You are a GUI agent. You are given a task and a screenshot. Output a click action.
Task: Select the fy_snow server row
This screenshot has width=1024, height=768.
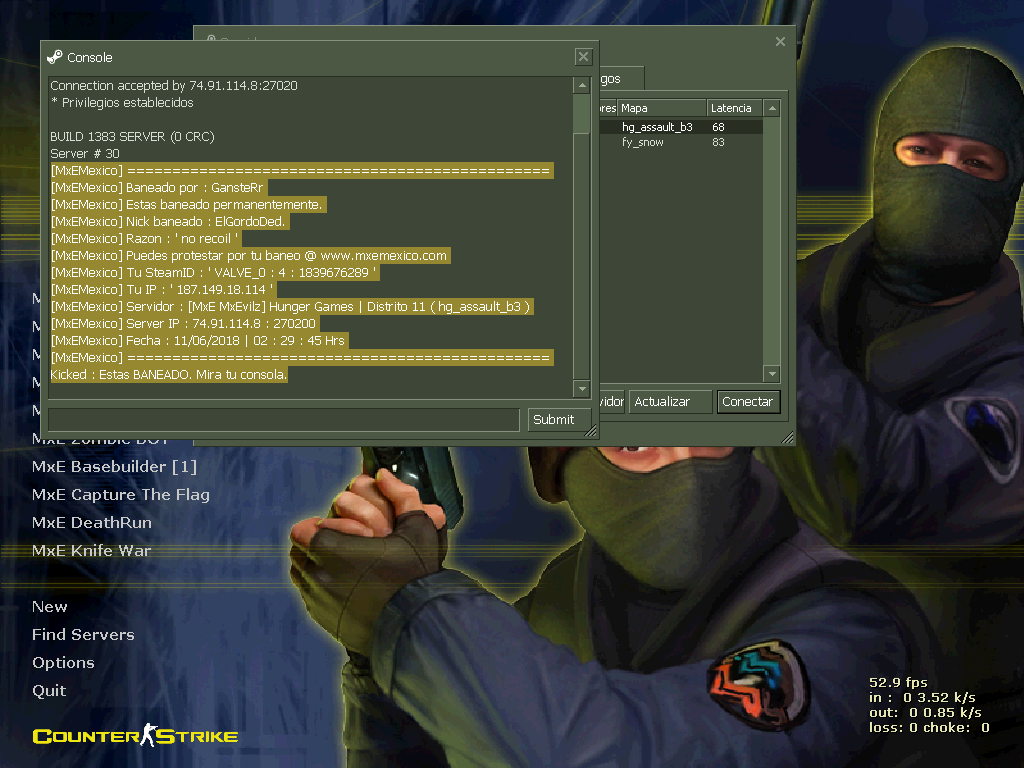pos(681,142)
